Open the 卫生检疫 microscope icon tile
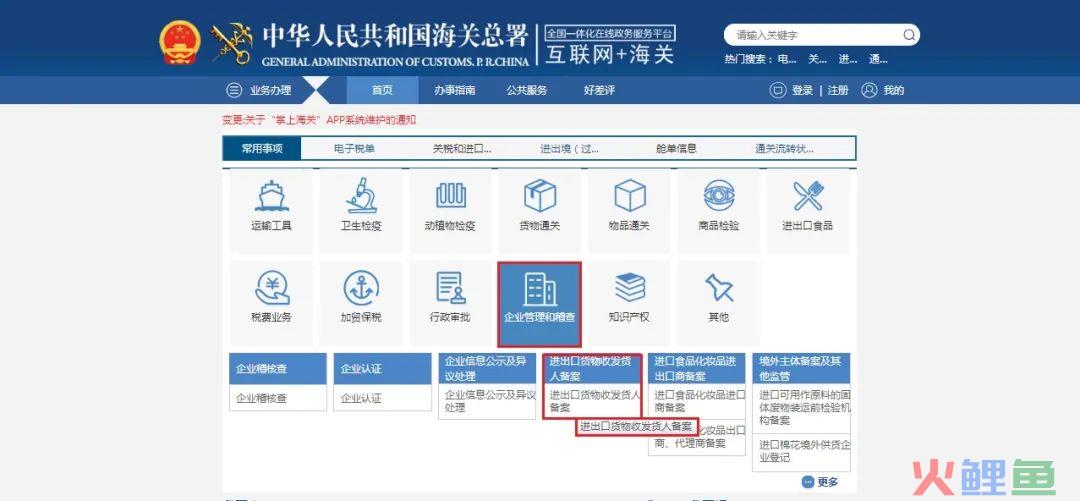 [361, 212]
